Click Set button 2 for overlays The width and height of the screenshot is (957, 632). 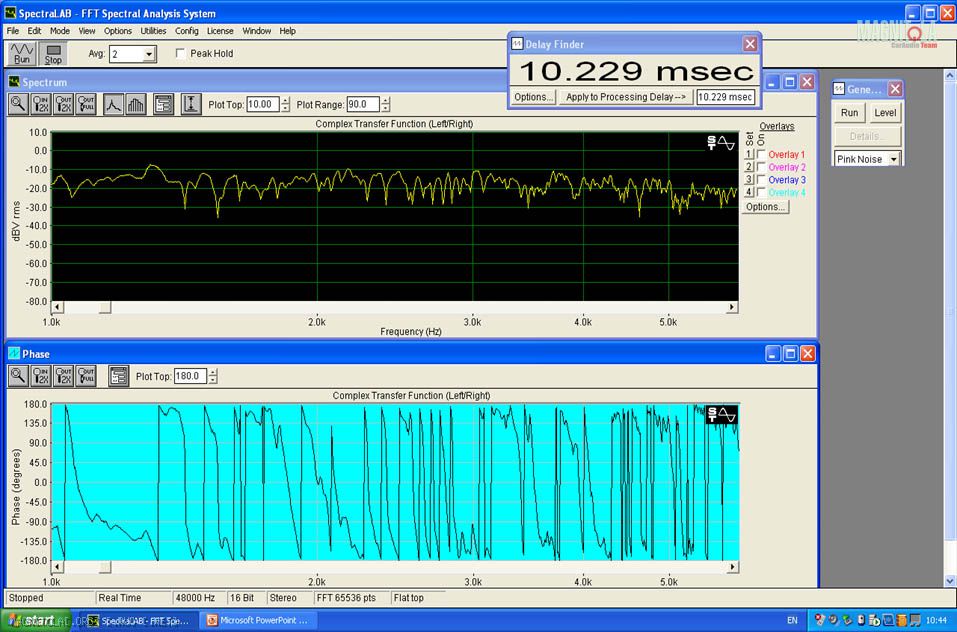tap(749, 167)
